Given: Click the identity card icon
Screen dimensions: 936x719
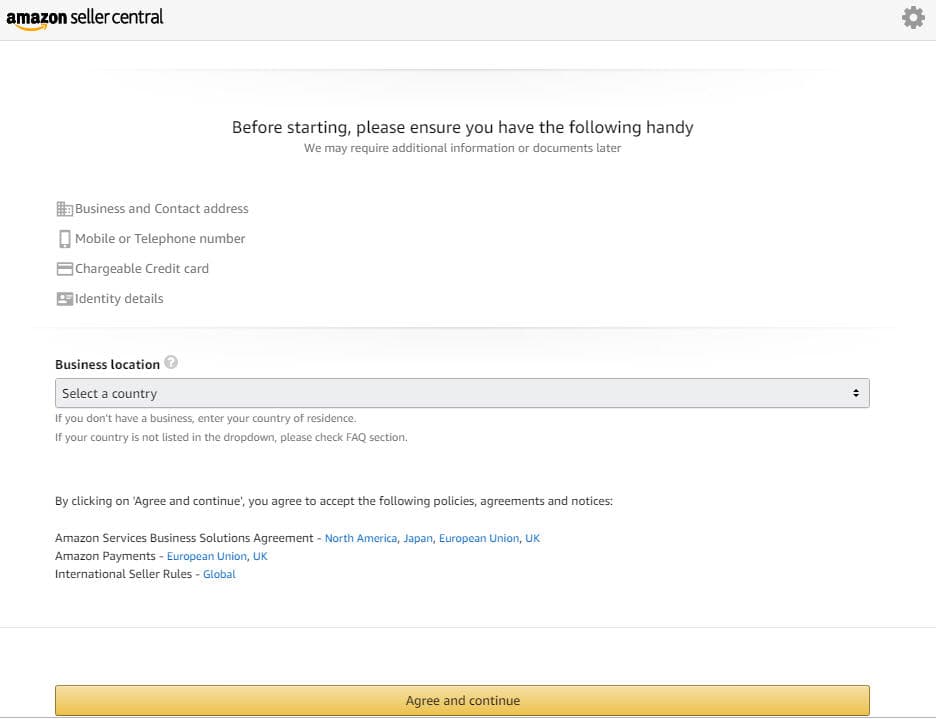Looking at the screenshot, I should [x=64, y=299].
